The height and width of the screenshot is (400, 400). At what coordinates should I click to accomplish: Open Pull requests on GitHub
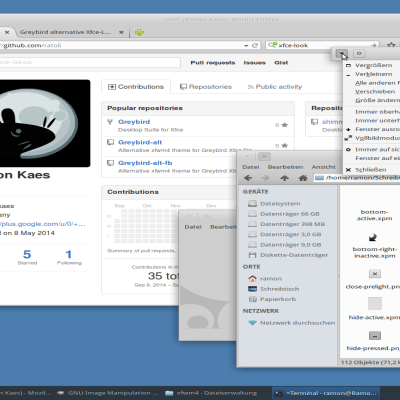click(x=213, y=63)
